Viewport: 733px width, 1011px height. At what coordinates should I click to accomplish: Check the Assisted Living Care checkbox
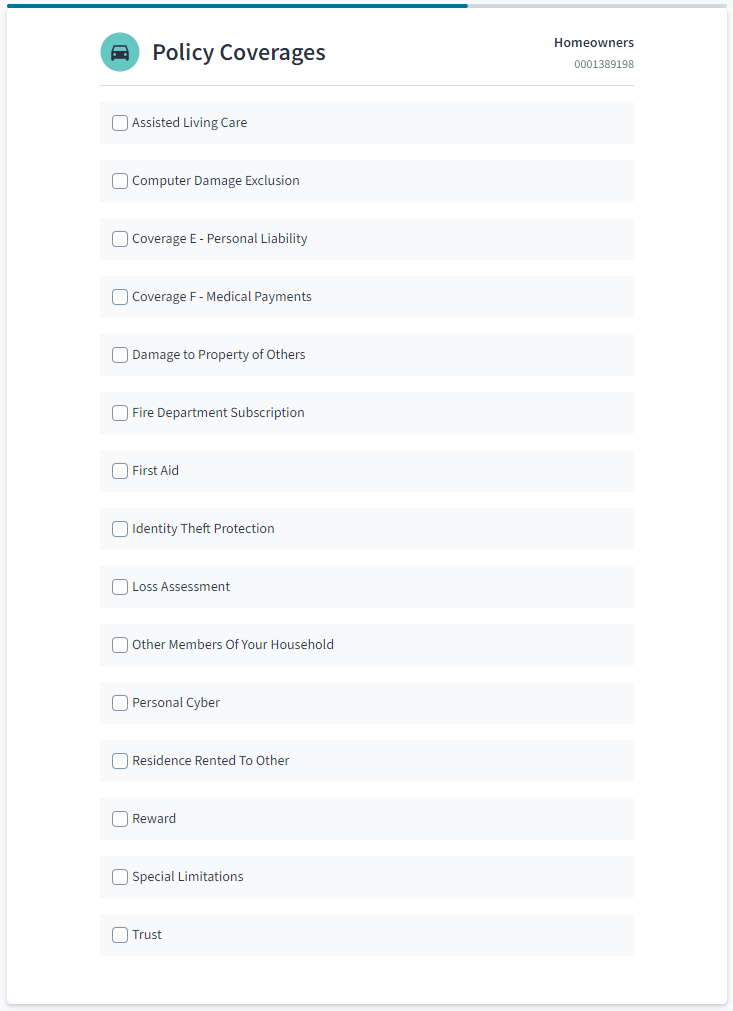pos(120,123)
